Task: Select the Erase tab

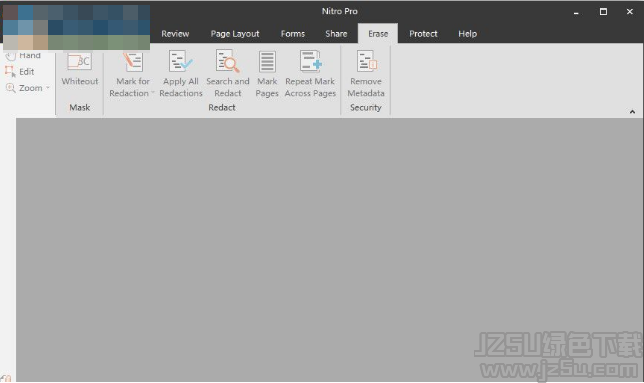Action: [x=378, y=34]
